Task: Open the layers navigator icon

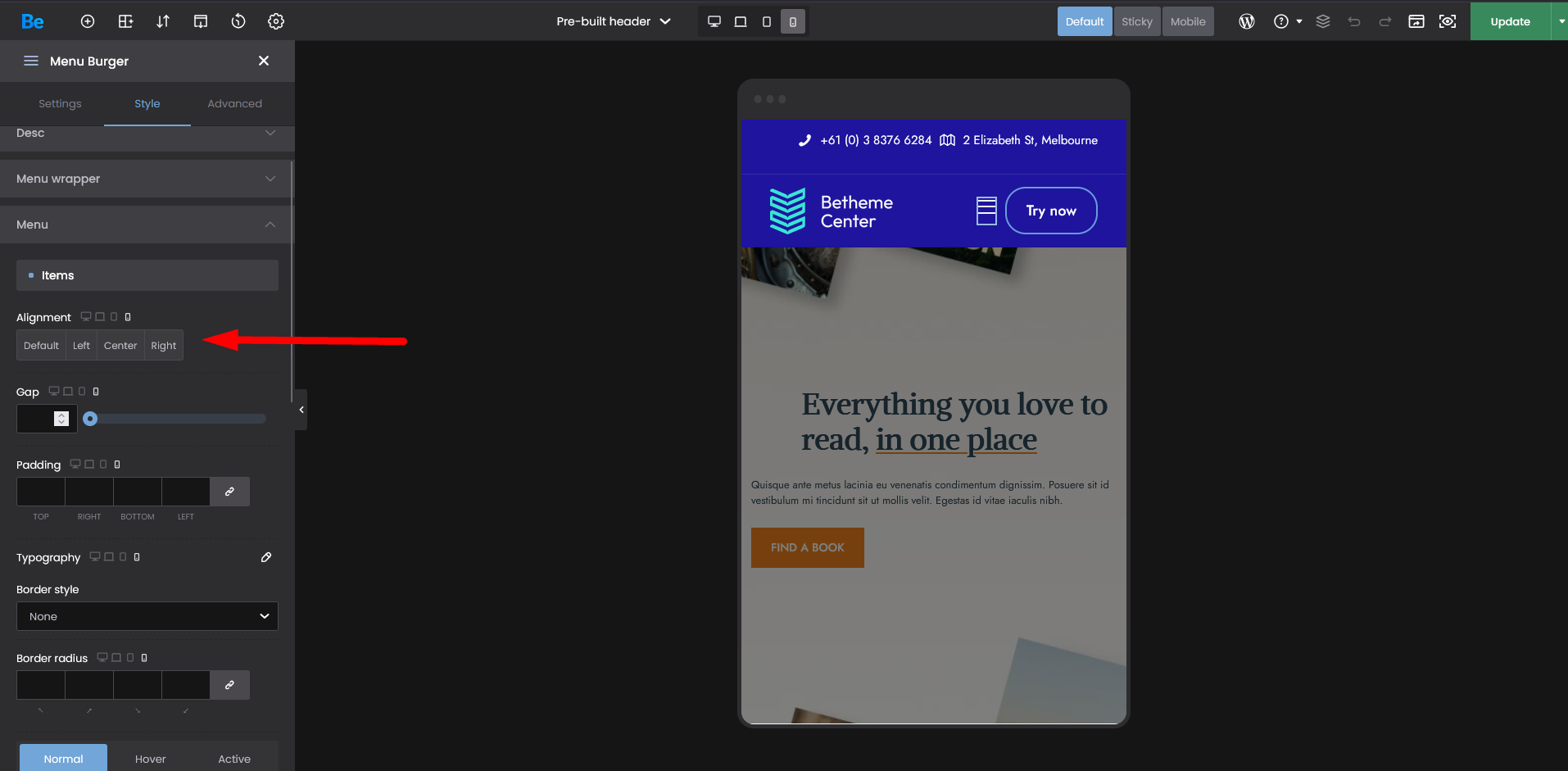Action: tap(1323, 22)
